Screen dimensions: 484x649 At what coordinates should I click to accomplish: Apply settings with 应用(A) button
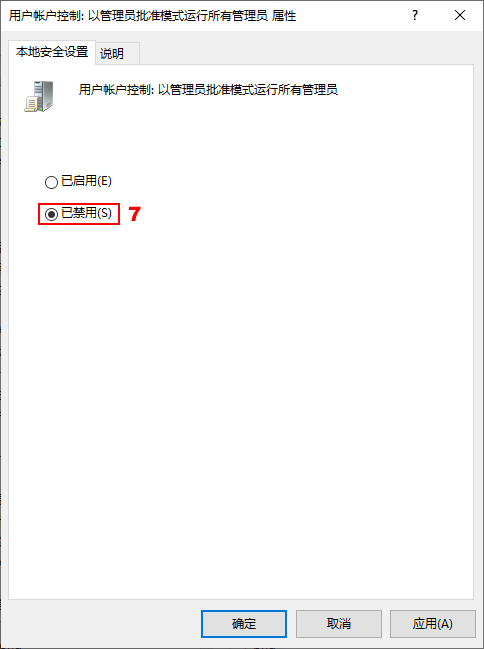tap(433, 624)
